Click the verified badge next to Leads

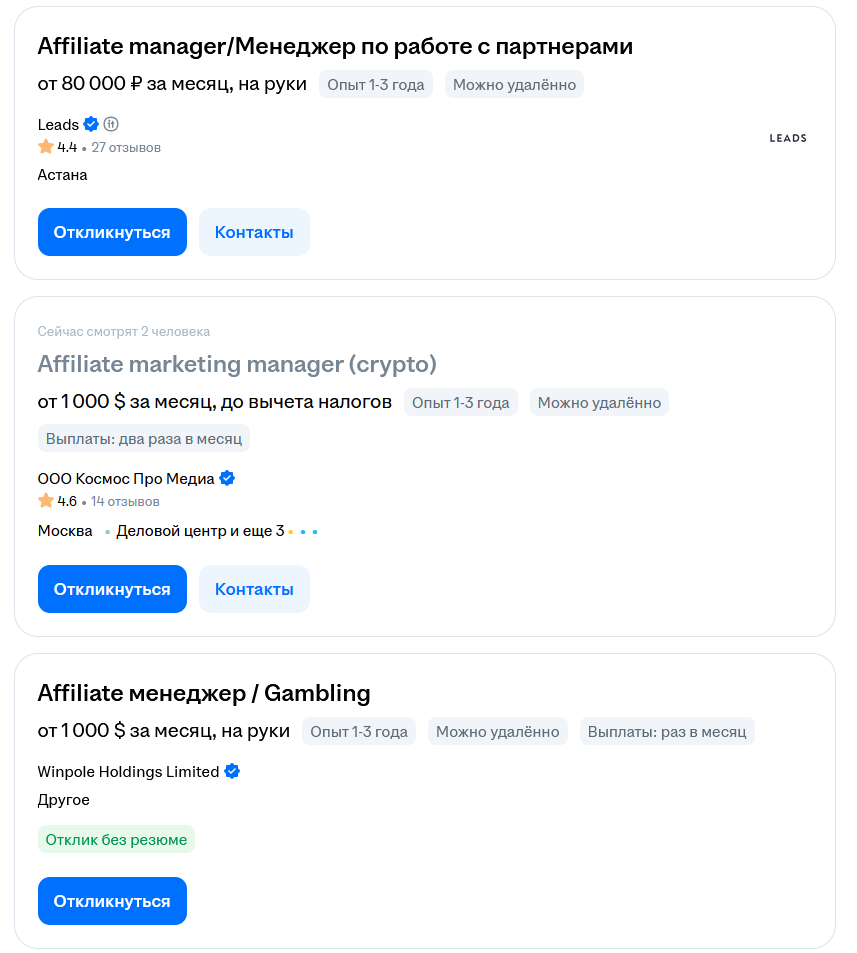[91, 124]
